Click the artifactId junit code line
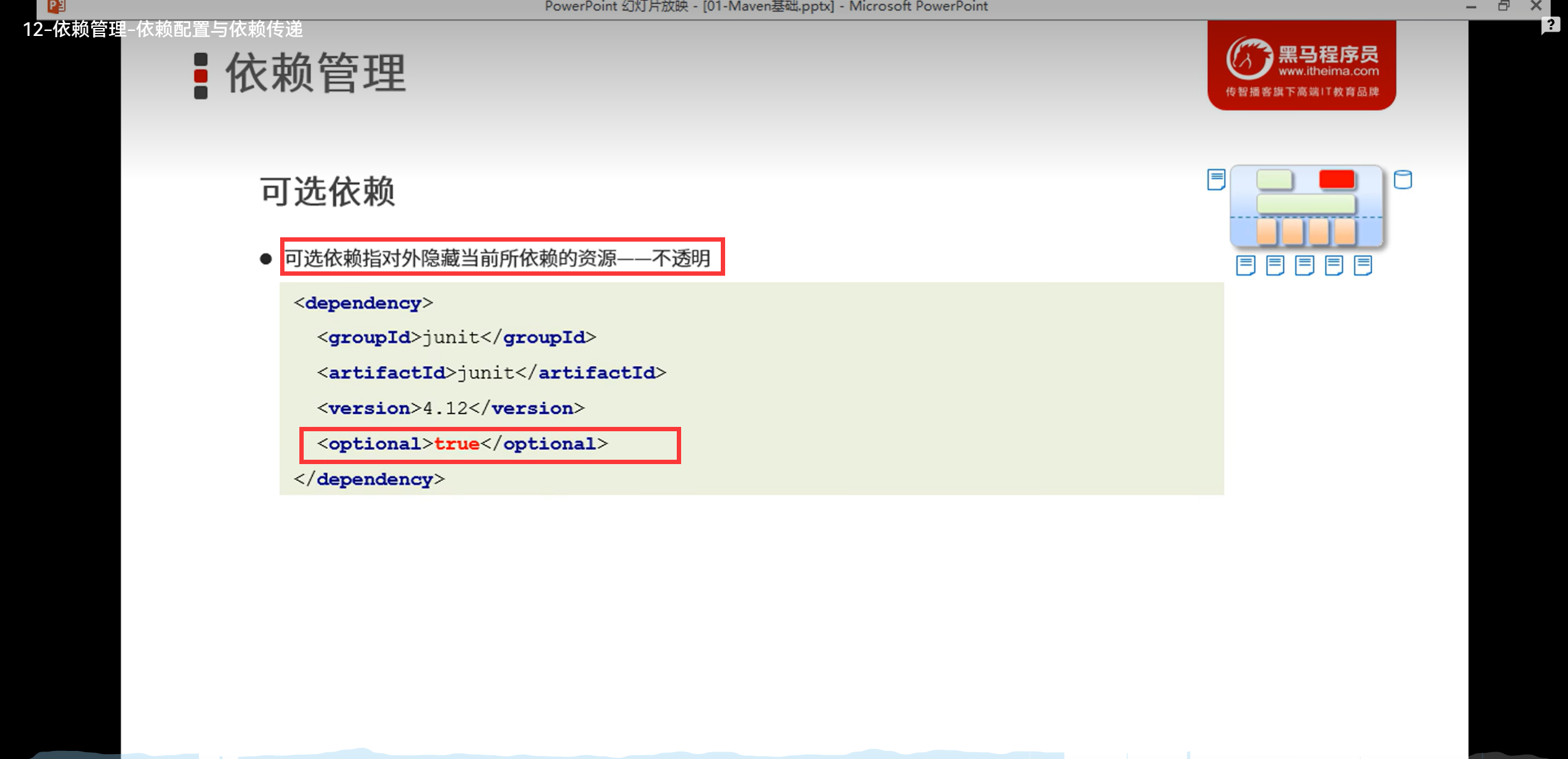This screenshot has height=759, width=1568. pos(491,373)
